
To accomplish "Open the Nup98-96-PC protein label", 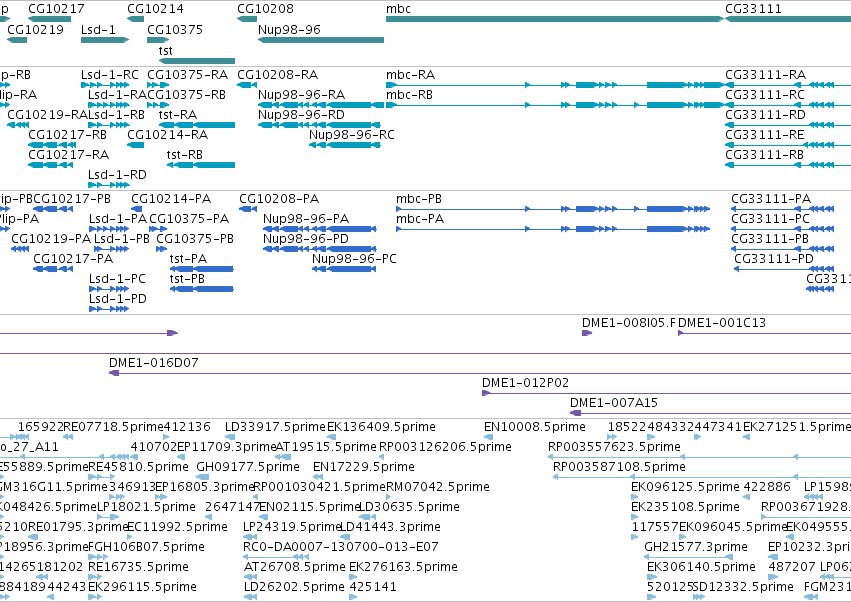I will (354, 259).
